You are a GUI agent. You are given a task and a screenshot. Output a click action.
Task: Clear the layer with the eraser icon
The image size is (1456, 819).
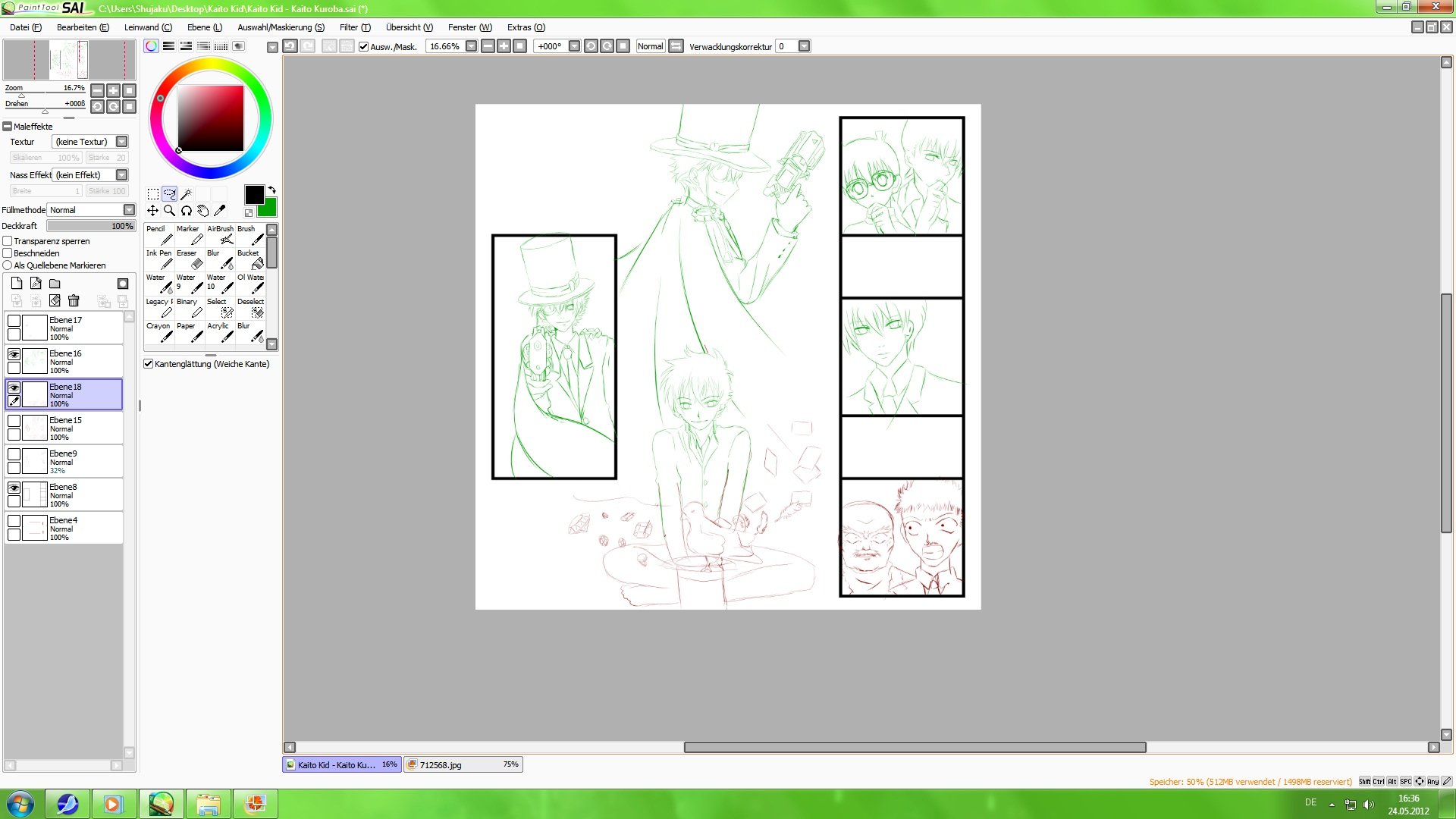[55, 301]
